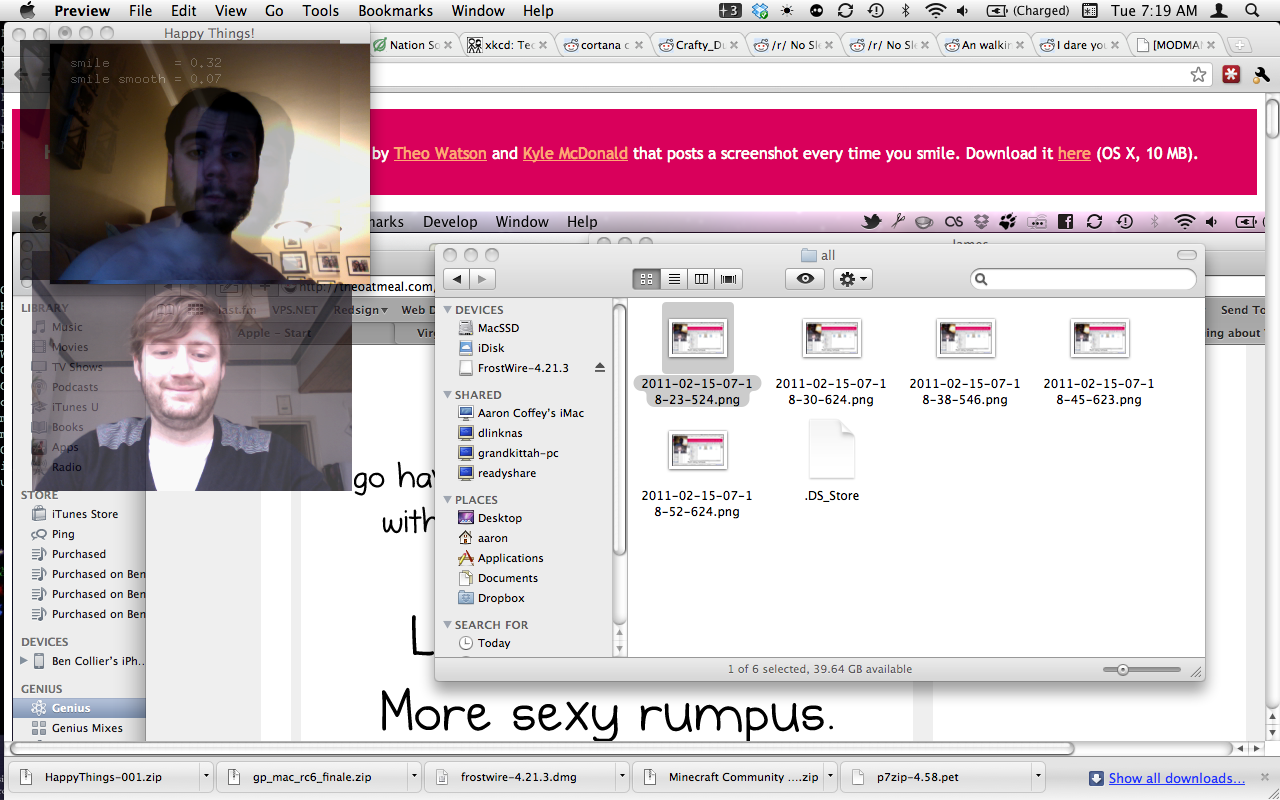1280x800 pixels.
Task: Switch Finder to list view
Action: coord(674,280)
